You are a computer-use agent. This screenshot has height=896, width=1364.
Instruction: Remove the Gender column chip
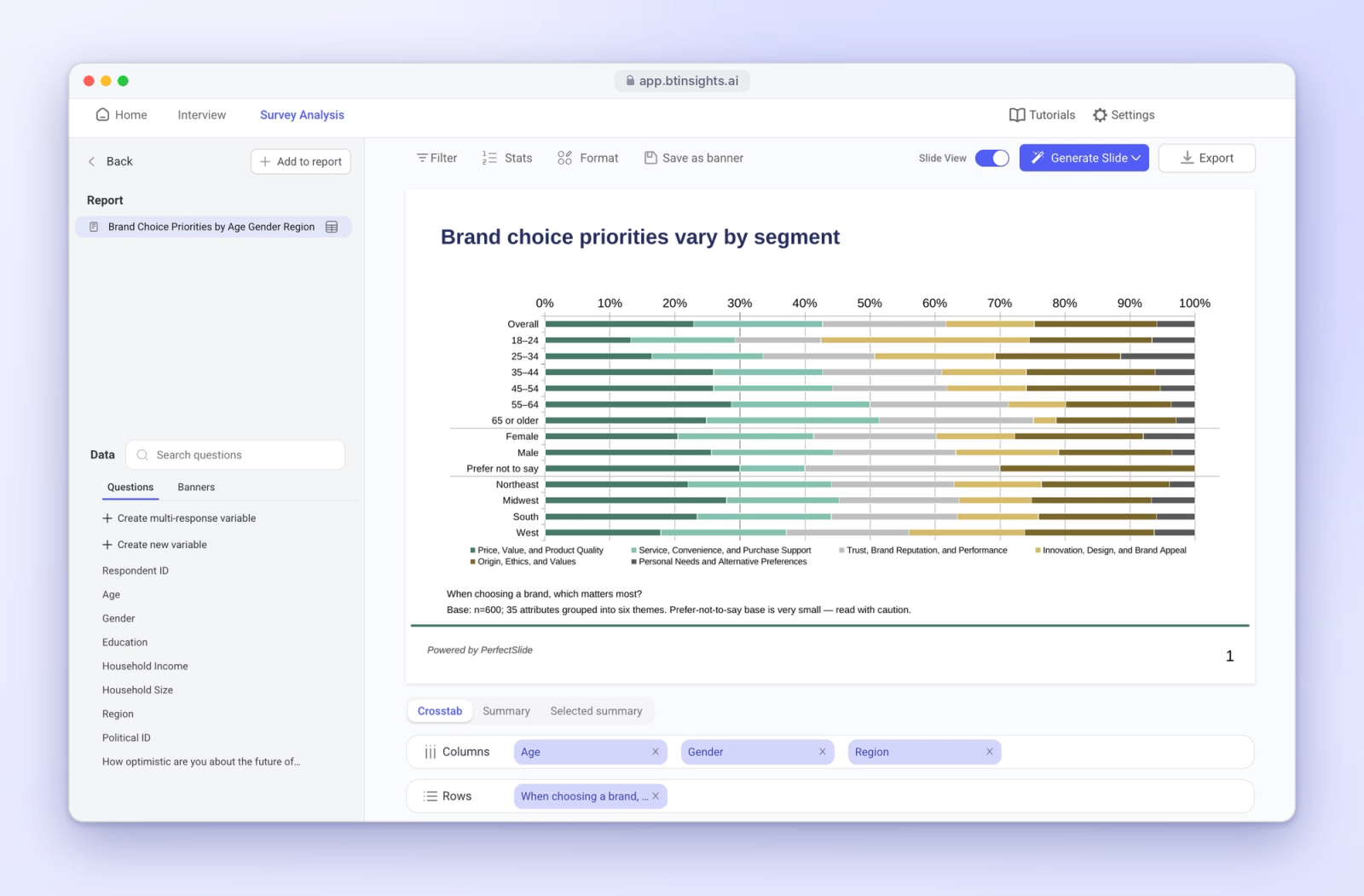(823, 752)
